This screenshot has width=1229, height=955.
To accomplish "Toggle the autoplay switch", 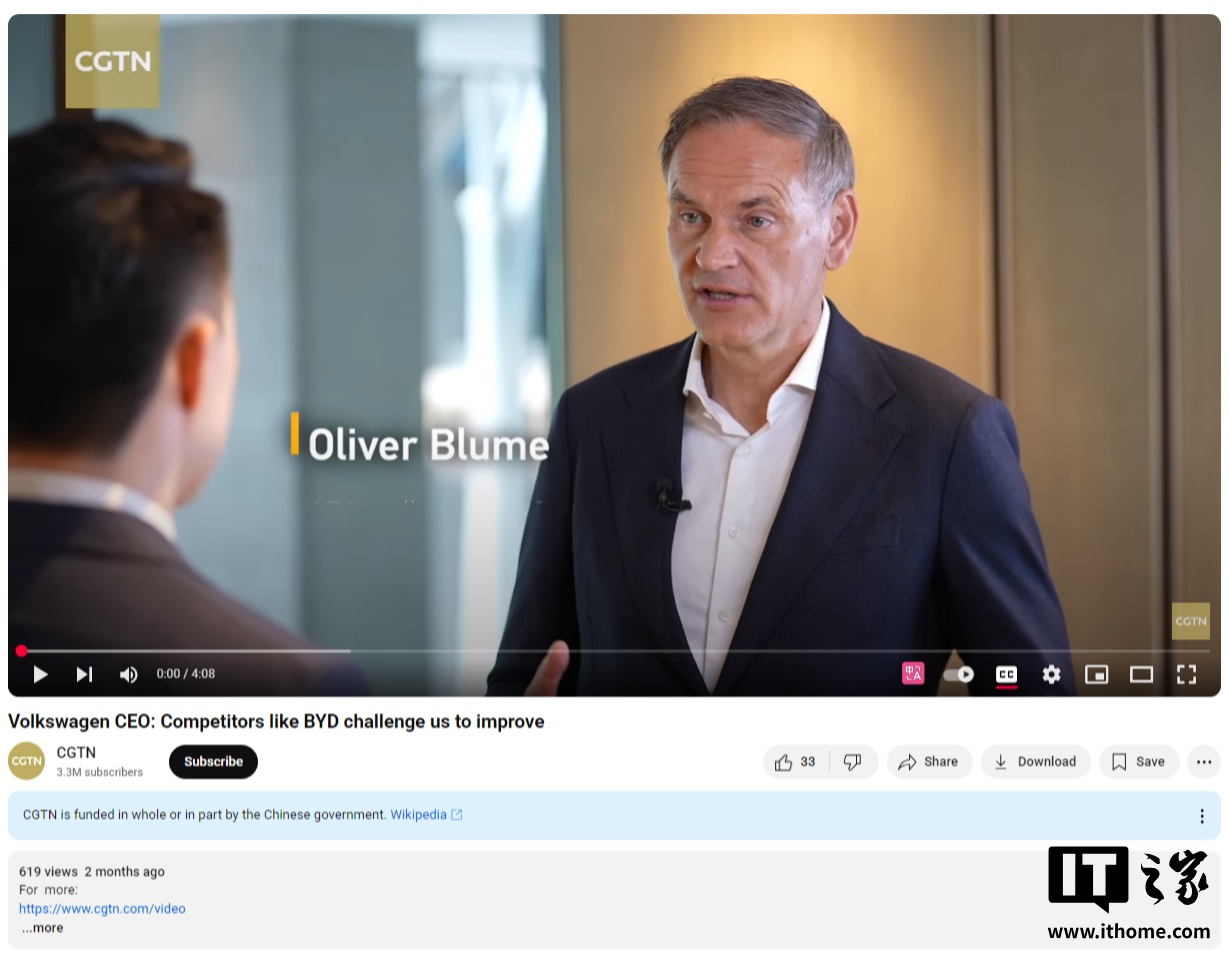I will [958, 674].
